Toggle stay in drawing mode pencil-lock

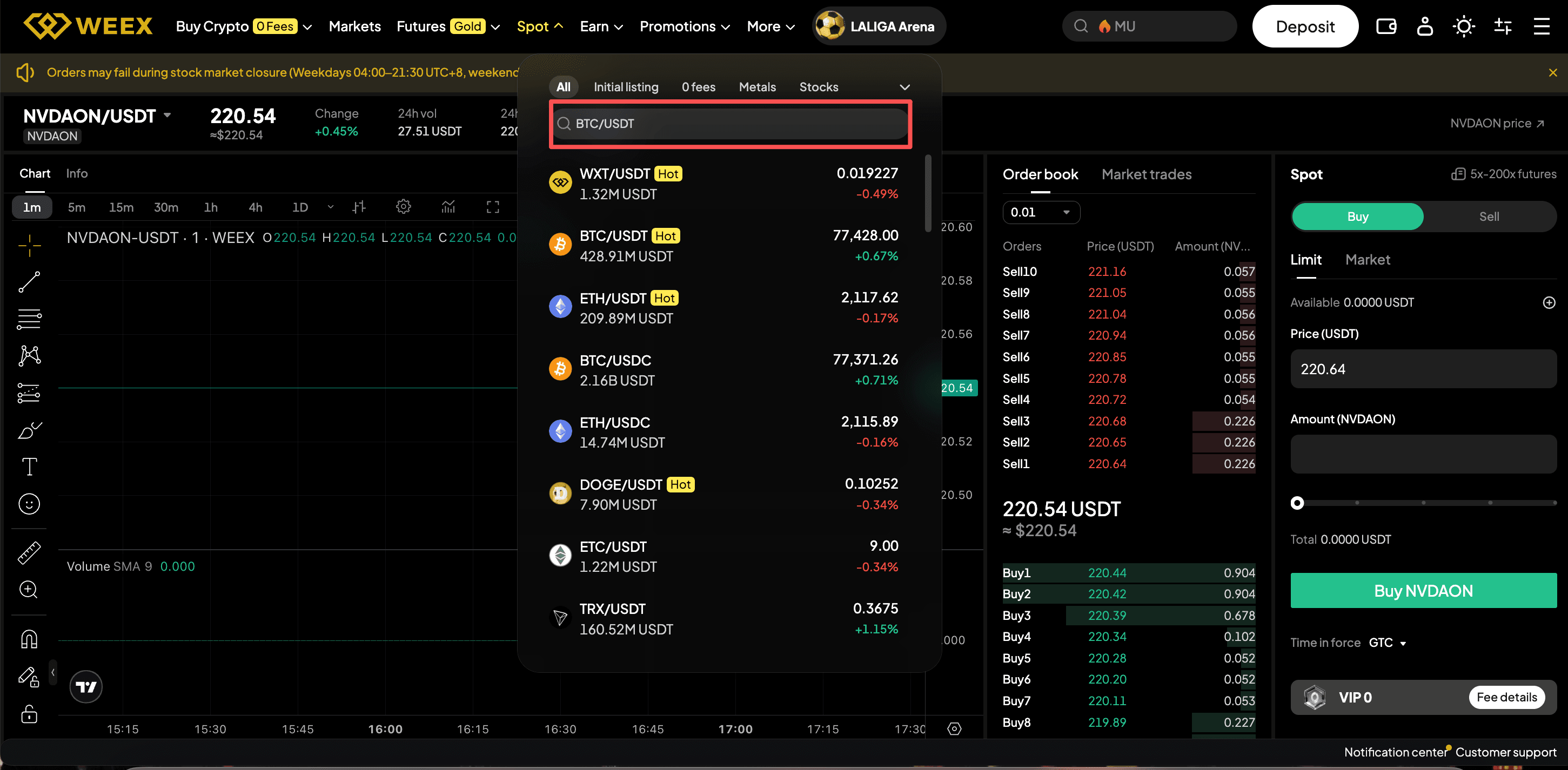(29, 677)
